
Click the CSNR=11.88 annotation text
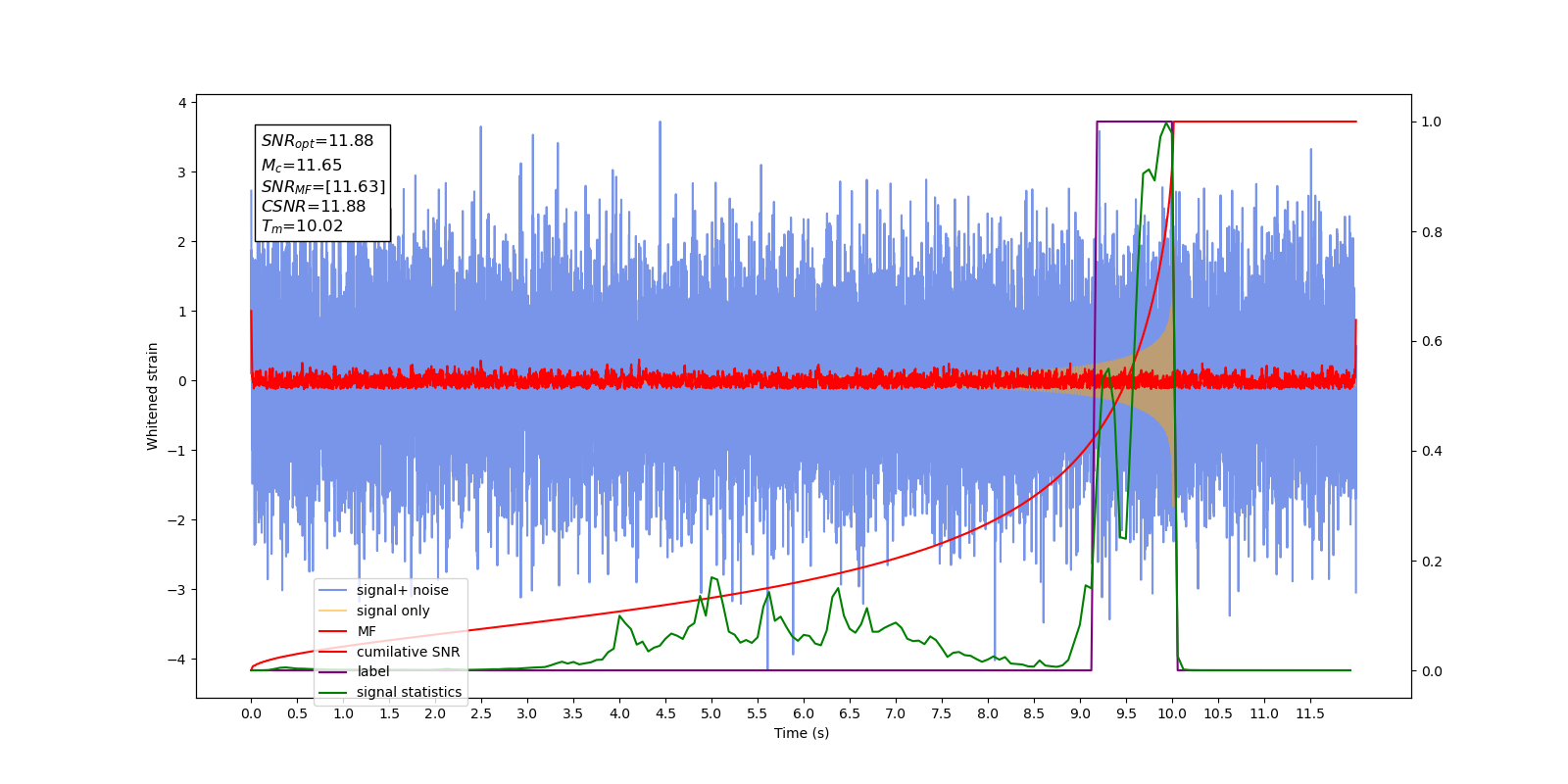click(314, 206)
